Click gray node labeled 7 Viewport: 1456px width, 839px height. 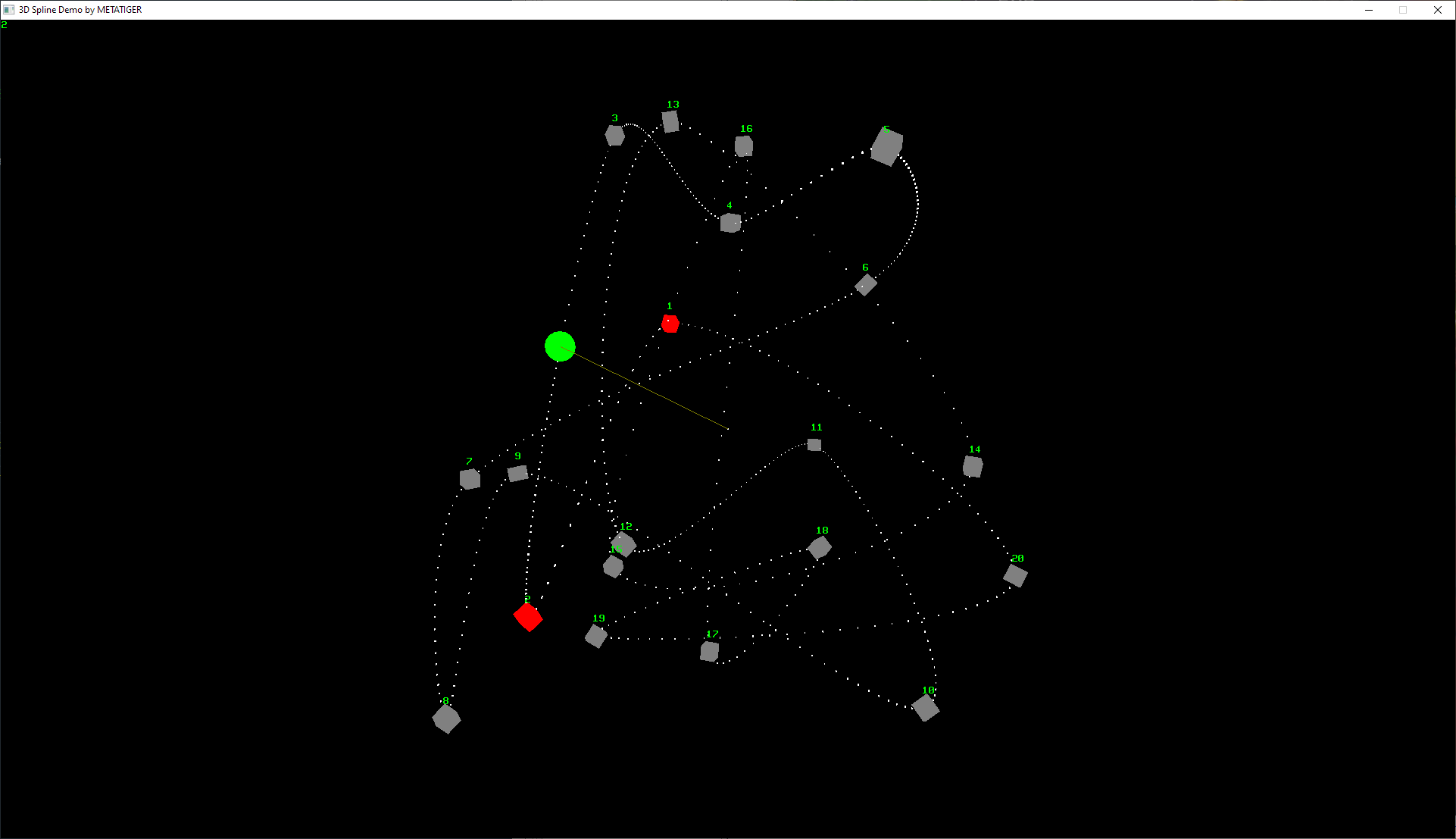[x=470, y=479]
